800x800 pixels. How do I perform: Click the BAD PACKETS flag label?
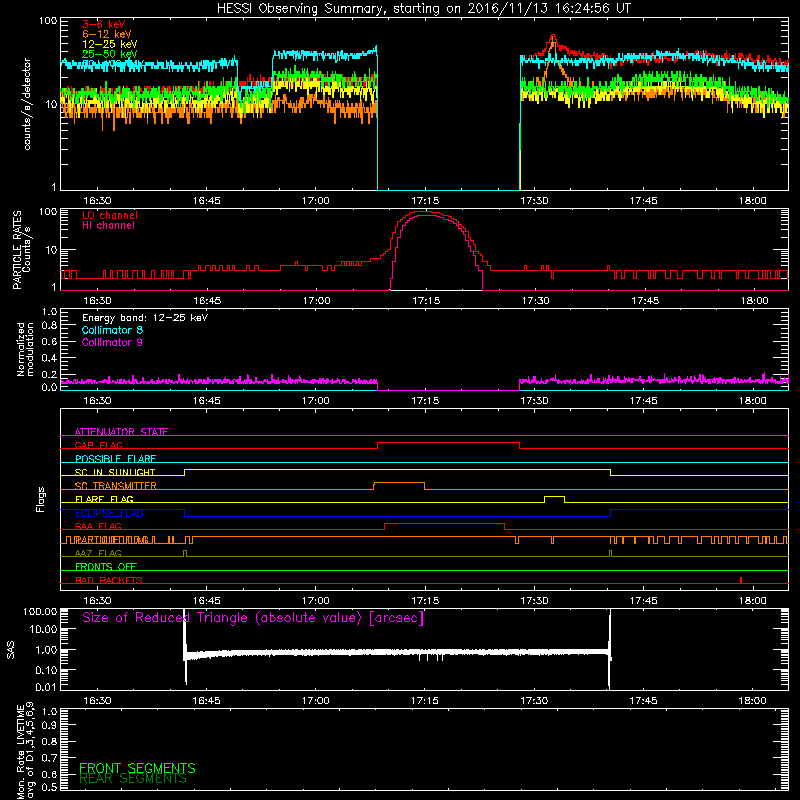[x=109, y=580]
